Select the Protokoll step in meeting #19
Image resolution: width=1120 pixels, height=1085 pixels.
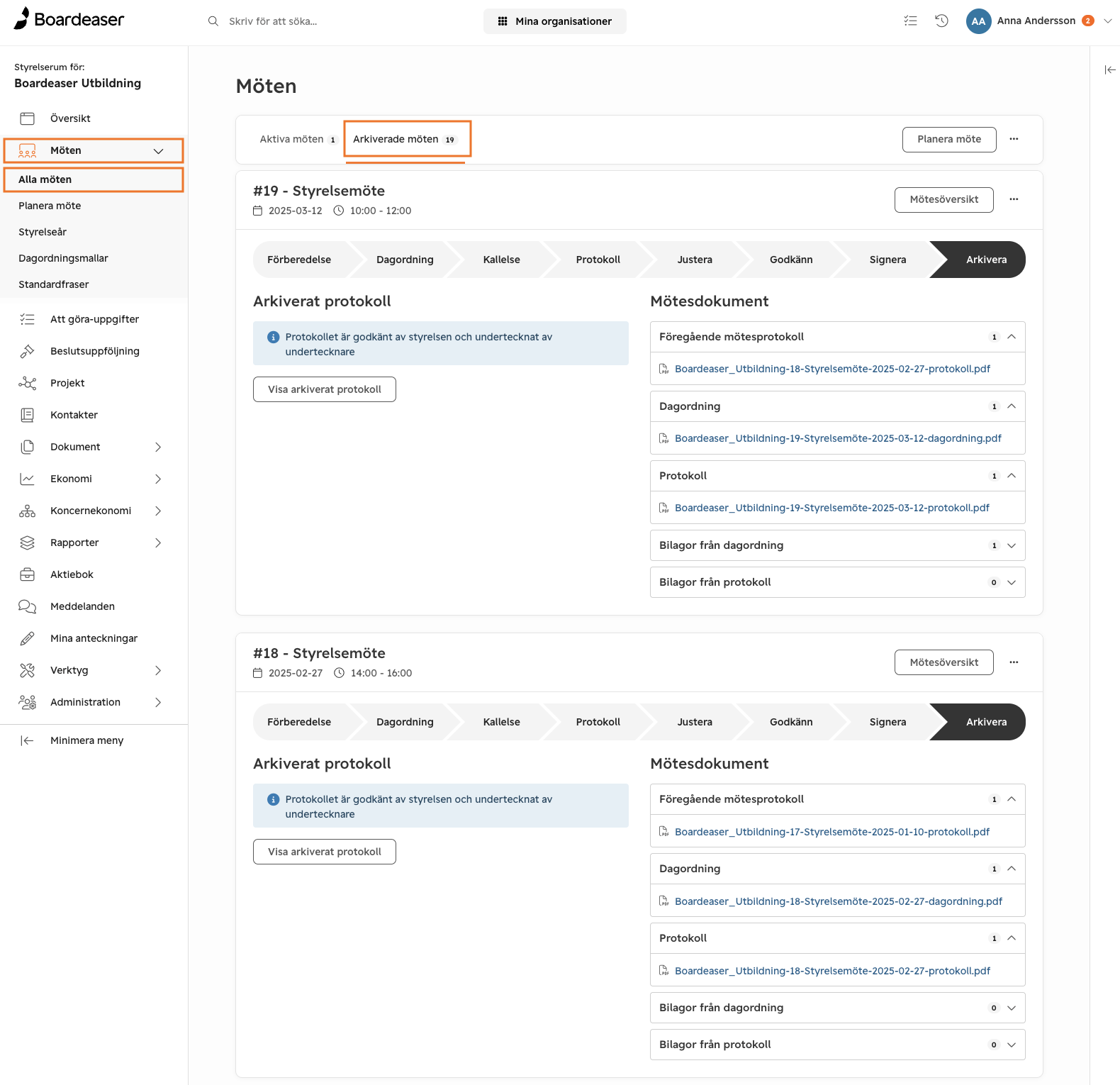[x=598, y=260]
